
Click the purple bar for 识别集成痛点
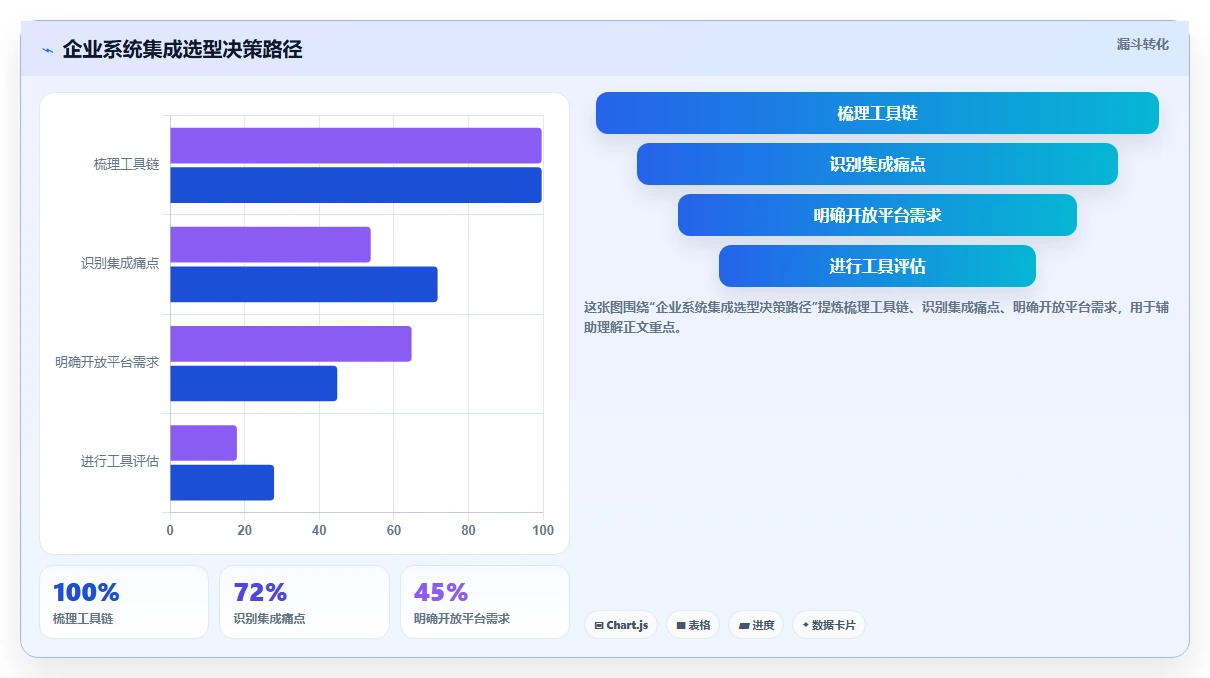click(x=270, y=245)
